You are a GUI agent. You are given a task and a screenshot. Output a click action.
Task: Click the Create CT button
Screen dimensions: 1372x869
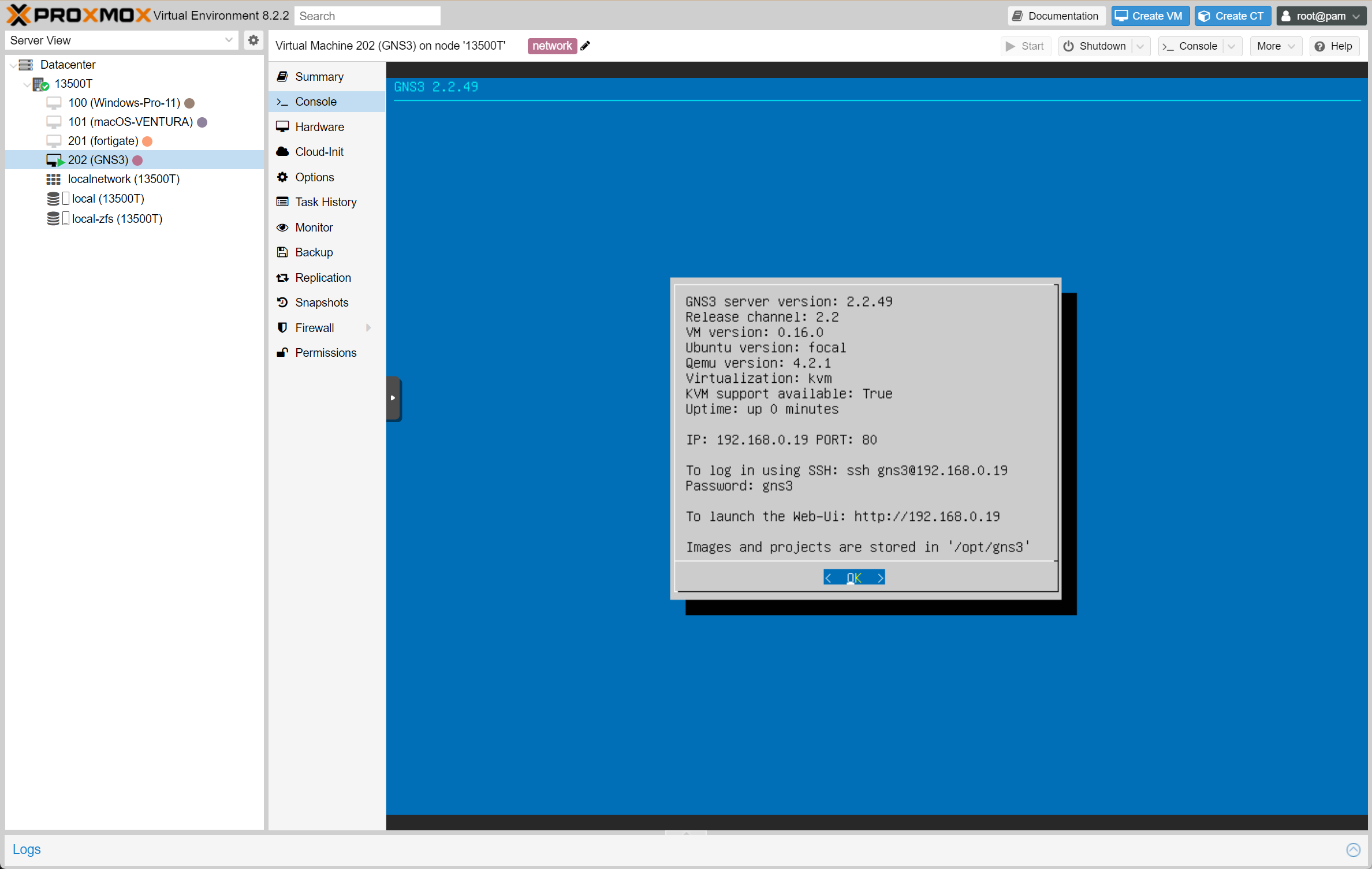tap(1232, 16)
